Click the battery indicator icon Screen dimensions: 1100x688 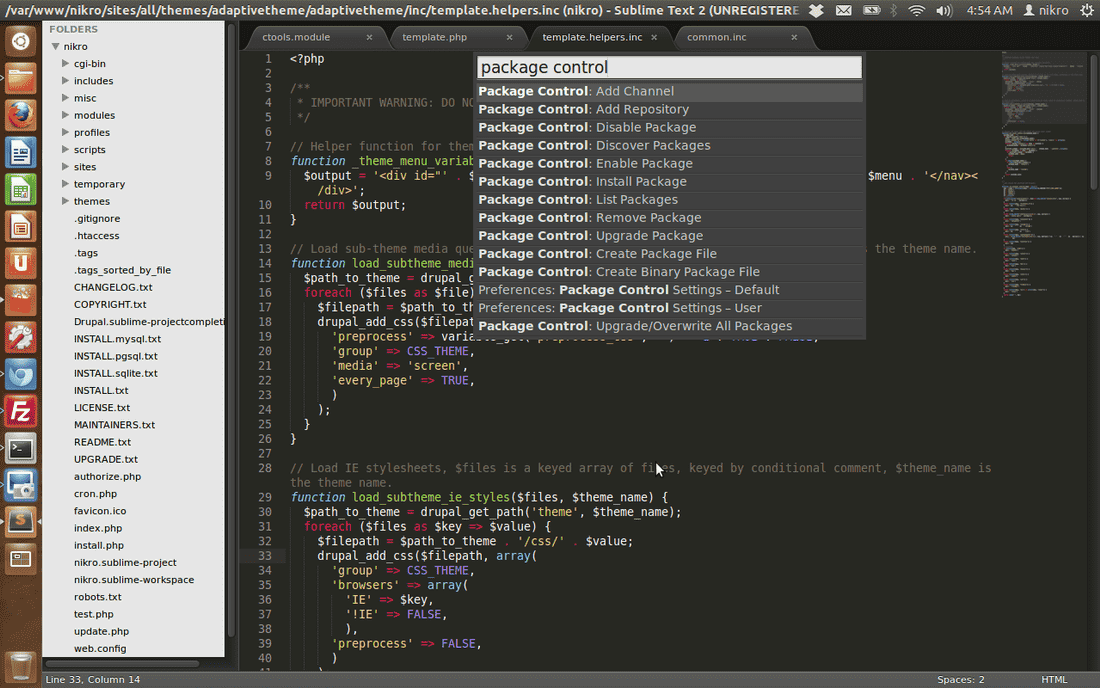pos(871,11)
